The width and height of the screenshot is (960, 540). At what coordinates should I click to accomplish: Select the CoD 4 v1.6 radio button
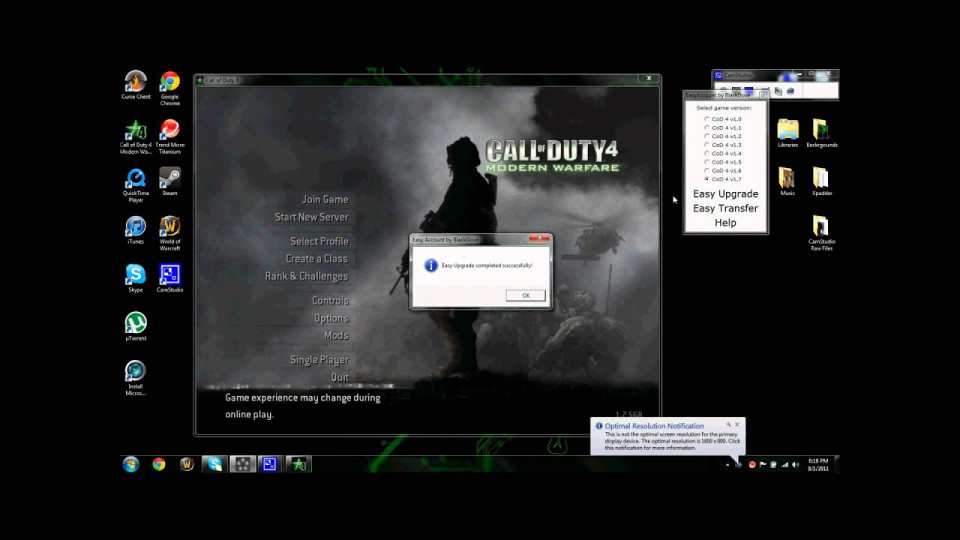(707, 171)
